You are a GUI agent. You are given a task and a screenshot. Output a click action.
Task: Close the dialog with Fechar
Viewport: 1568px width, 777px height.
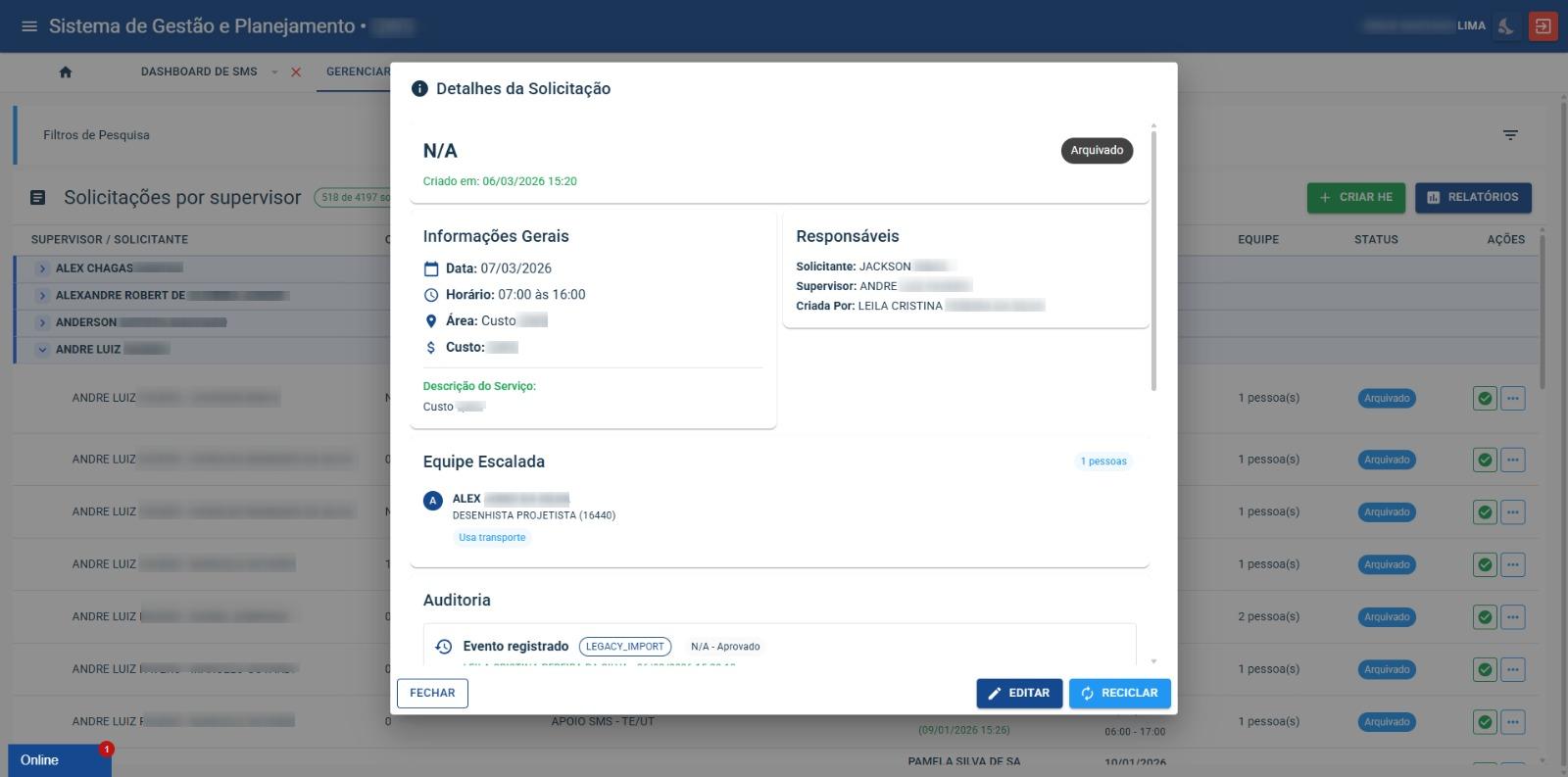tap(432, 693)
